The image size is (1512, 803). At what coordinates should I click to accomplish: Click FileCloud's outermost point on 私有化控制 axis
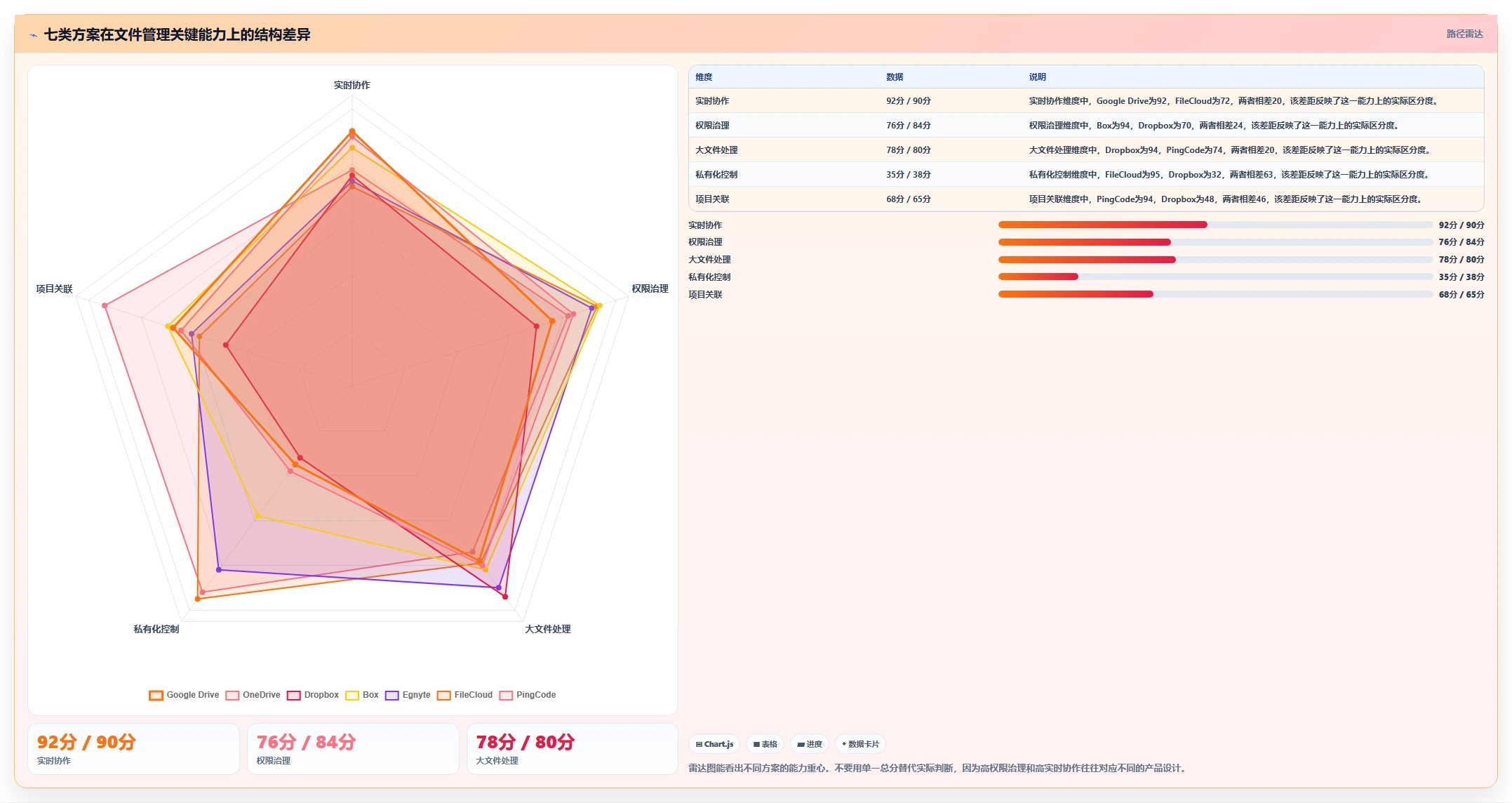click(x=198, y=599)
